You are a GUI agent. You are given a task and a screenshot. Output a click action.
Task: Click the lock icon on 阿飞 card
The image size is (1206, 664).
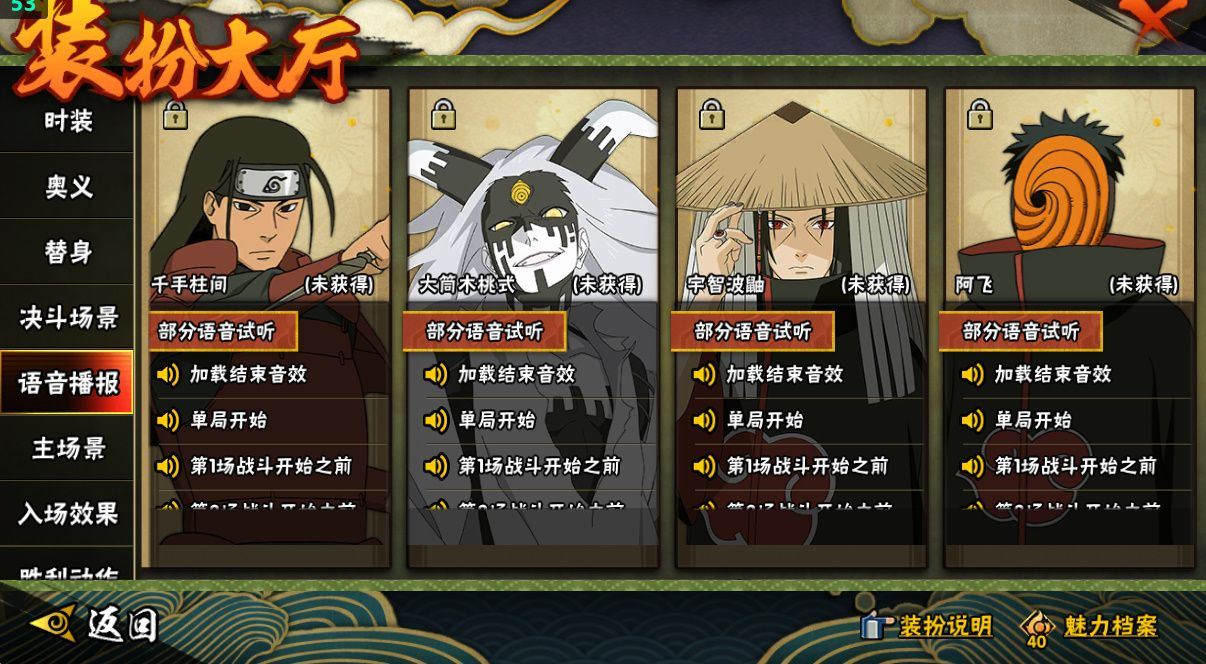pyautogui.click(x=979, y=114)
